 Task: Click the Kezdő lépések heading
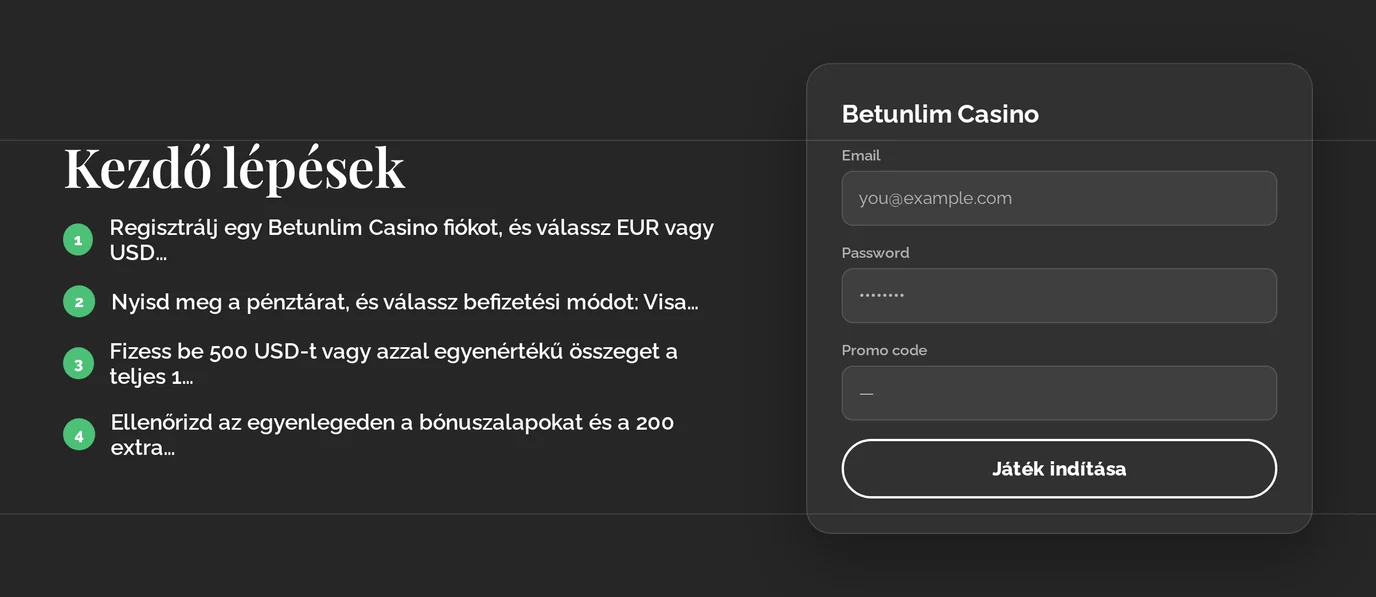235,168
